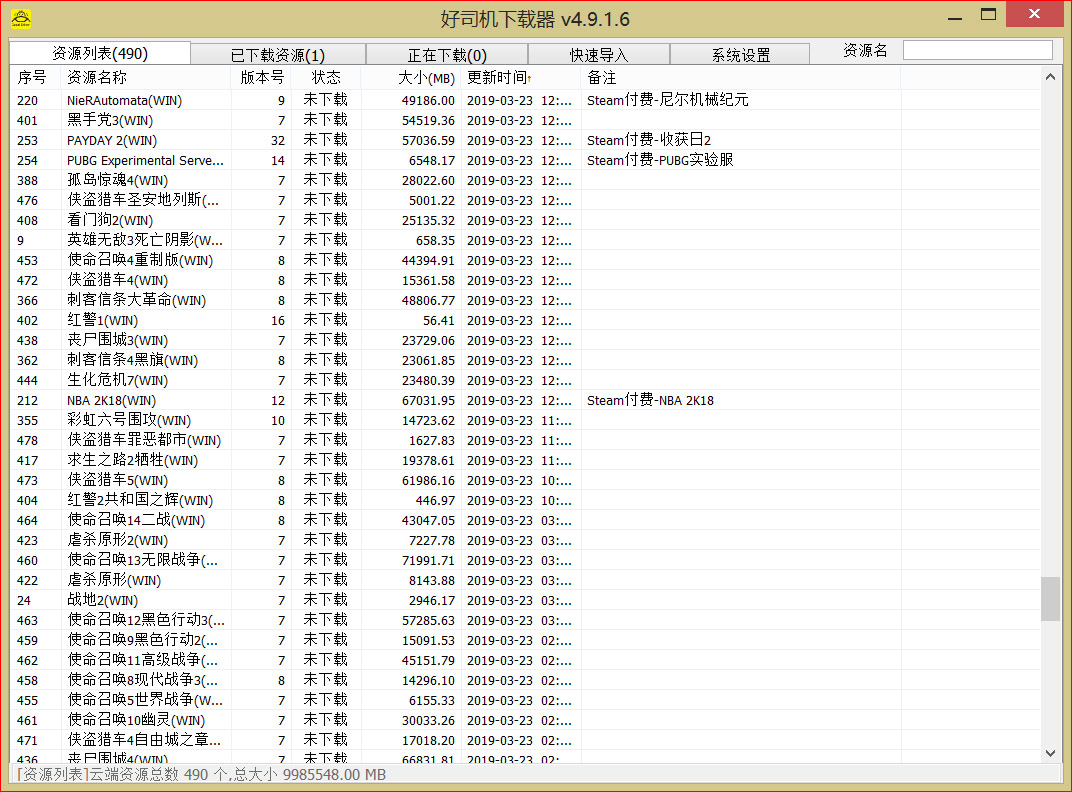
Task: Select the 红警2共和国之辉(WIN) row
Action: pos(525,501)
